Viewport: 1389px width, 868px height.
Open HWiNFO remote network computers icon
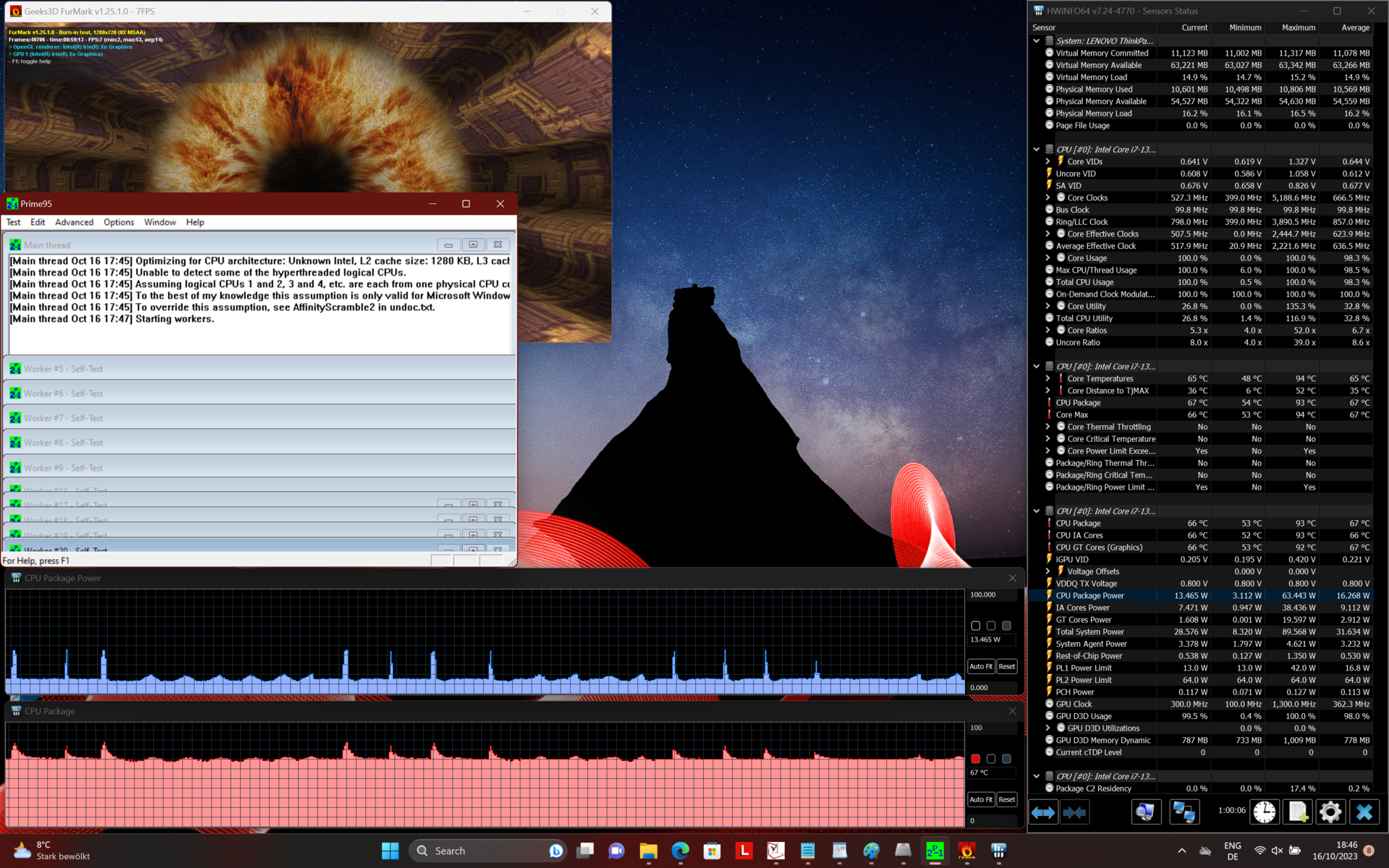1184,812
